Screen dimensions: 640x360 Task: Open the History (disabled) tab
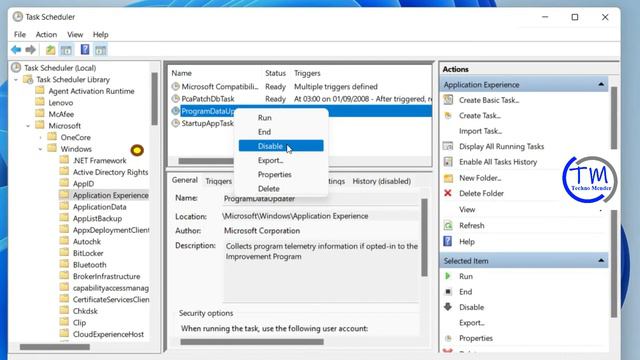click(382, 181)
